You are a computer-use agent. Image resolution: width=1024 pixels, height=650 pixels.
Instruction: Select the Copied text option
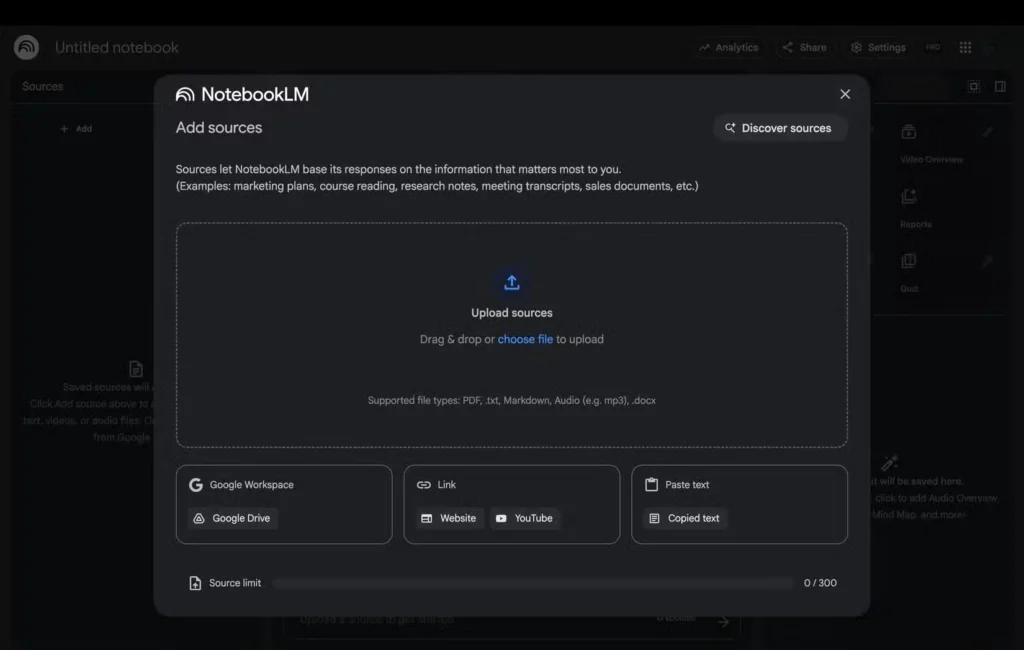(x=684, y=518)
